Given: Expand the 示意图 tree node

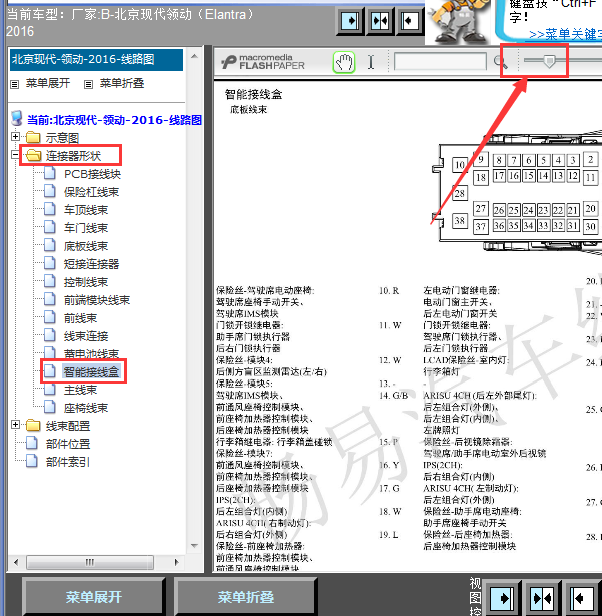Looking at the screenshot, I should (15, 137).
